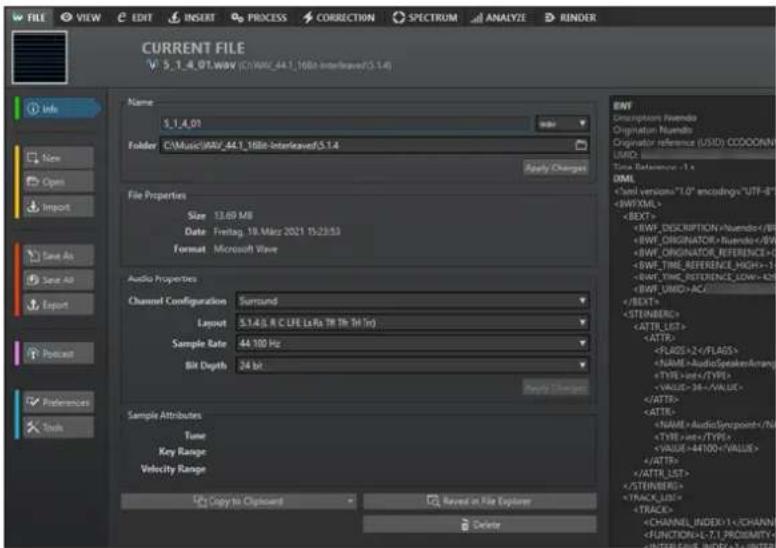Switch to the VIEW tab
The image size is (776, 548).
point(81,18)
